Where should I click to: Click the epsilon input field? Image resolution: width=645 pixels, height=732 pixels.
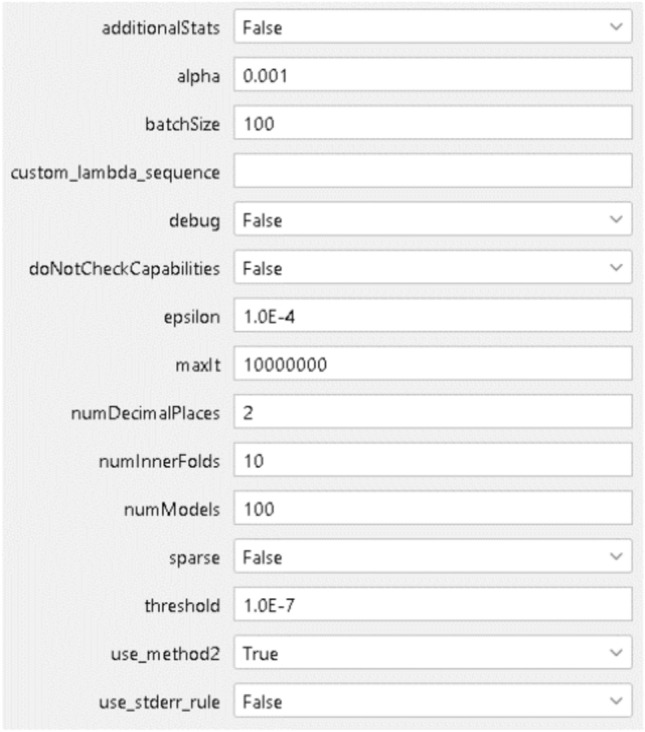tap(432, 317)
